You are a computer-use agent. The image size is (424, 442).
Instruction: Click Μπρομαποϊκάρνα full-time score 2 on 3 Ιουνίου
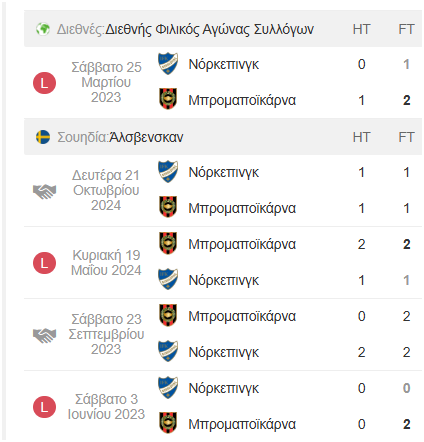(406, 424)
